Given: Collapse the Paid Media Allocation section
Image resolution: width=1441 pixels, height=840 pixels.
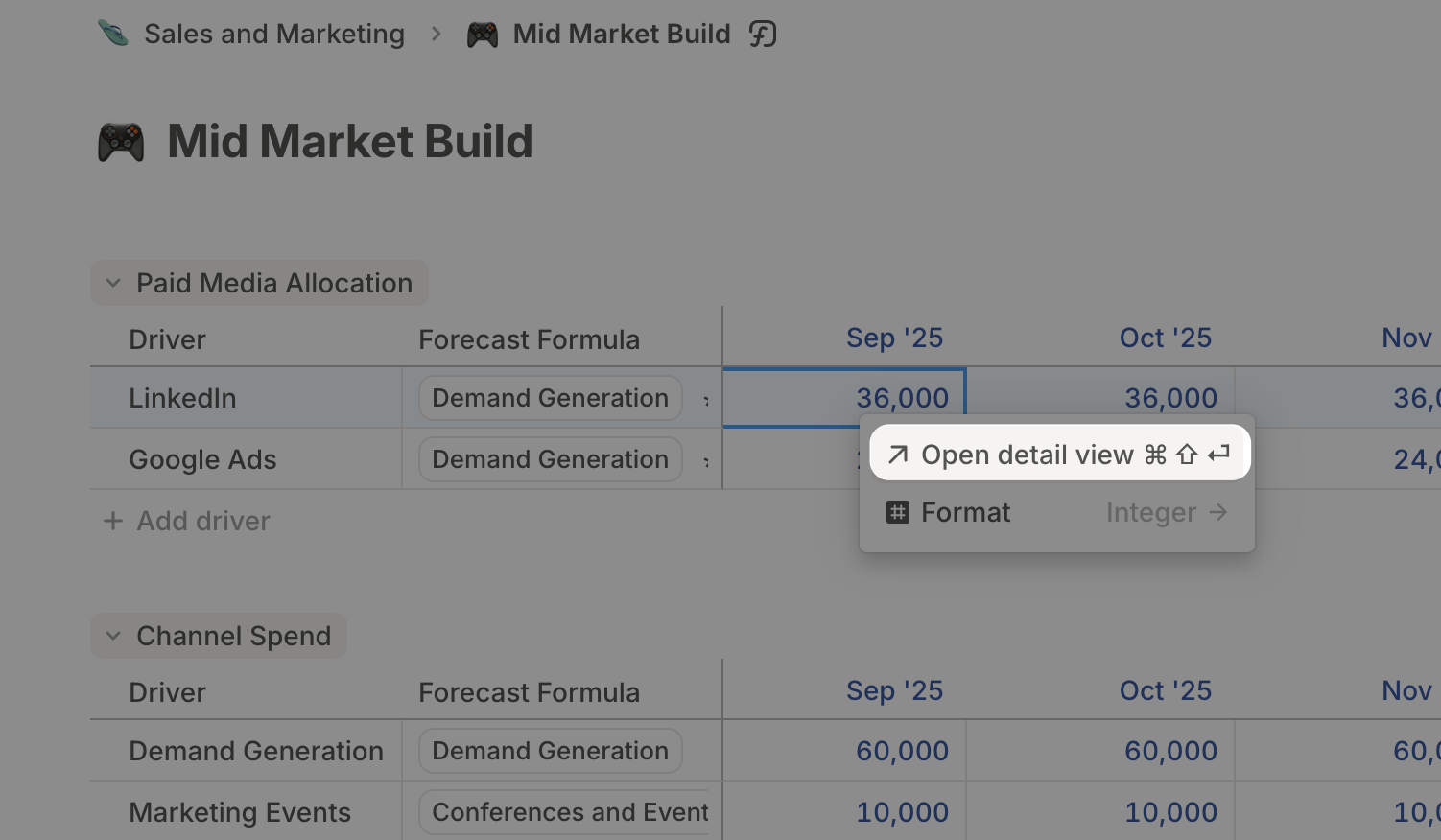Looking at the screenshot, I should (113, 283).
